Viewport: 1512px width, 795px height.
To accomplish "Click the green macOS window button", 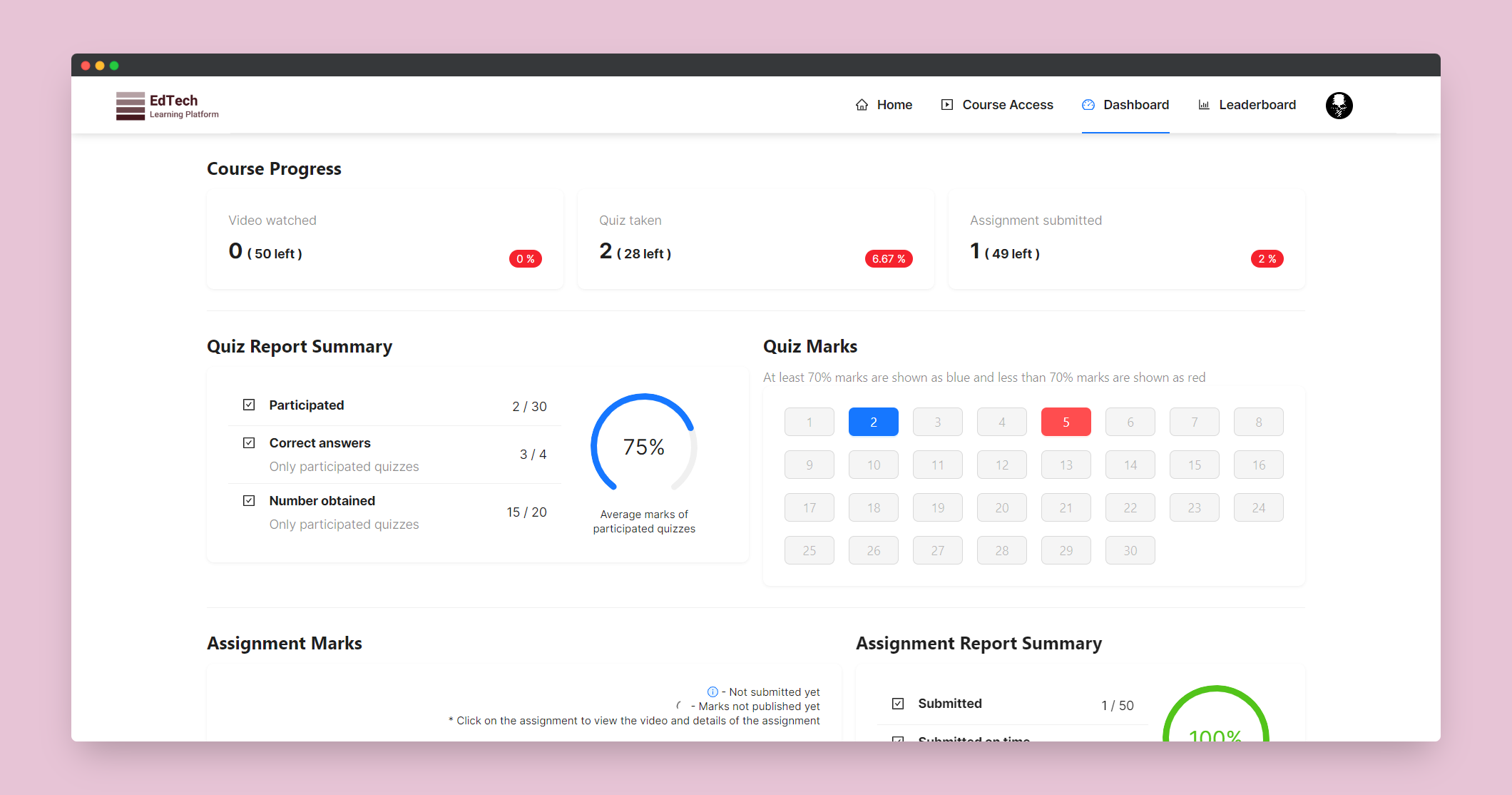I will (114, 66).
